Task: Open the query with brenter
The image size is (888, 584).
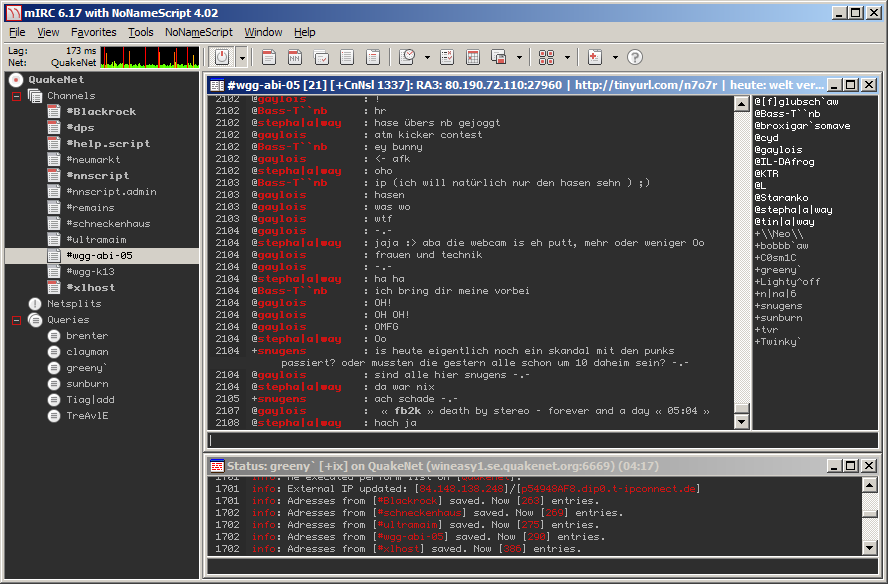Action: (x=86, y=336)
